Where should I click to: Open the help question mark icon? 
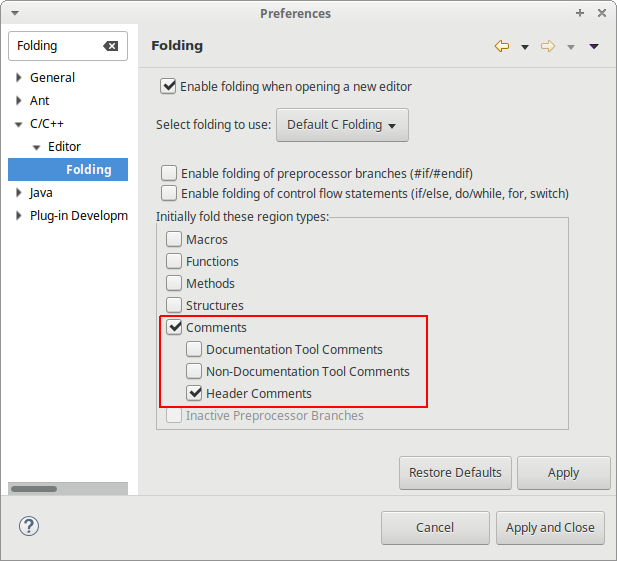point(29,526)
